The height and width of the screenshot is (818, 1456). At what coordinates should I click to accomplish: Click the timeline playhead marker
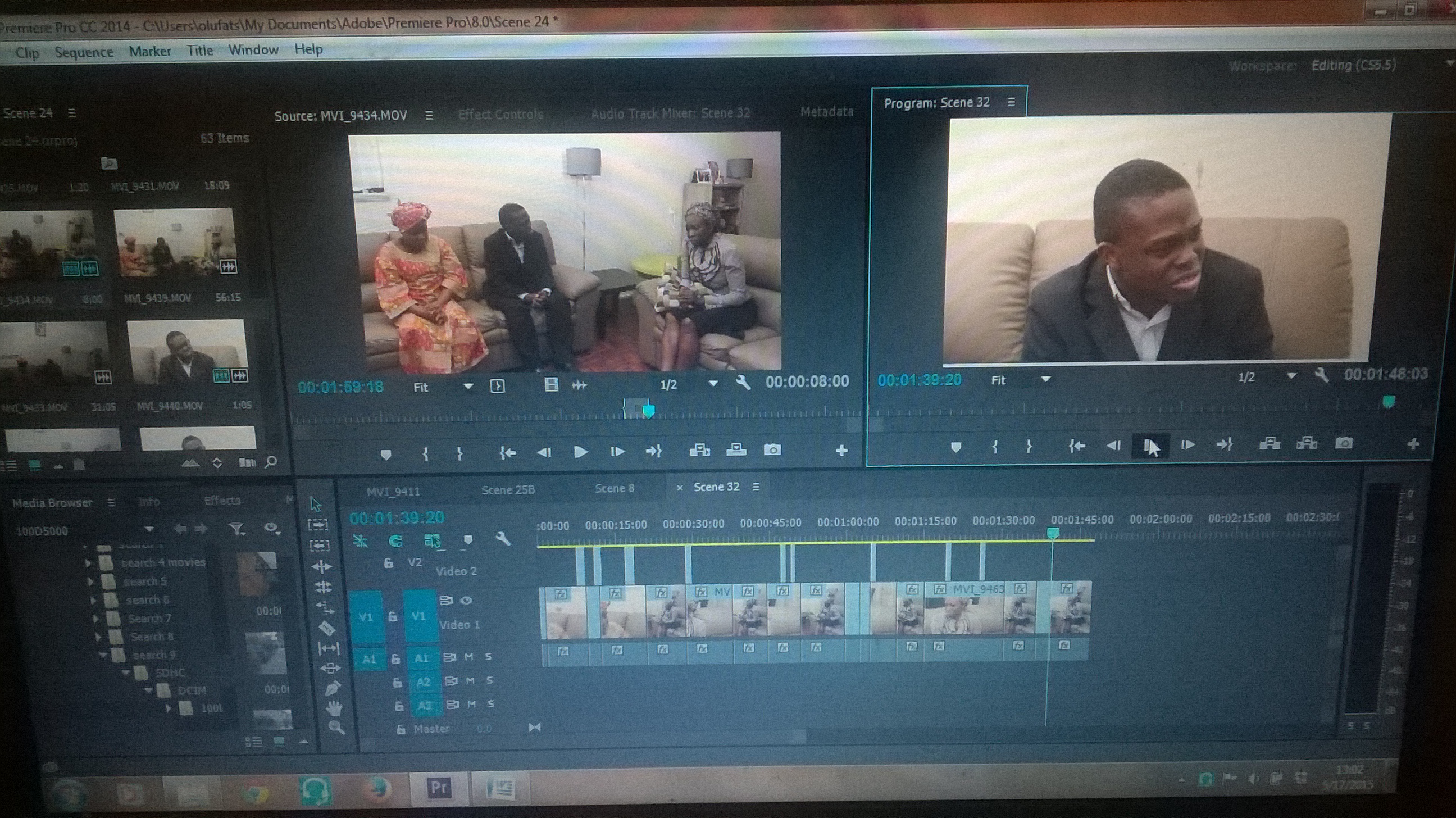(x=1053, y=533)
